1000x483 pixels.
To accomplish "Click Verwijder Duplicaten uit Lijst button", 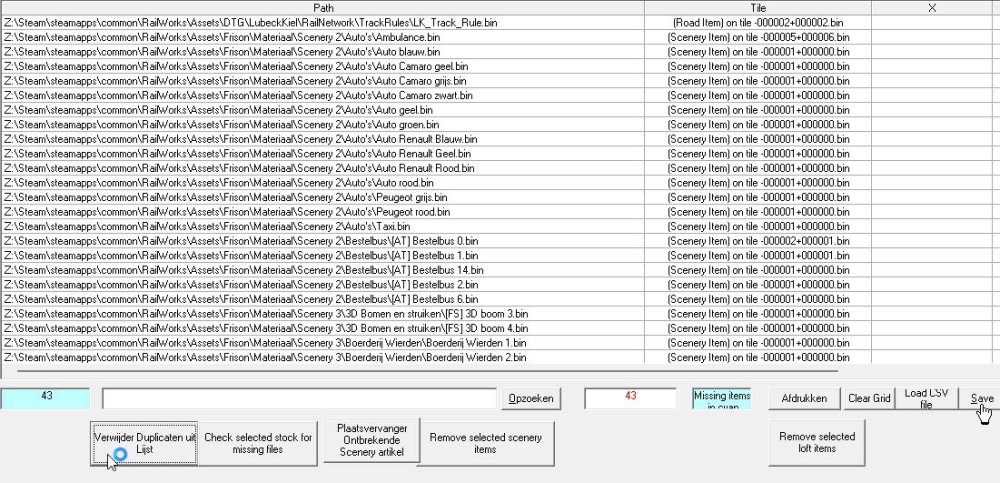I will (145, 443).
